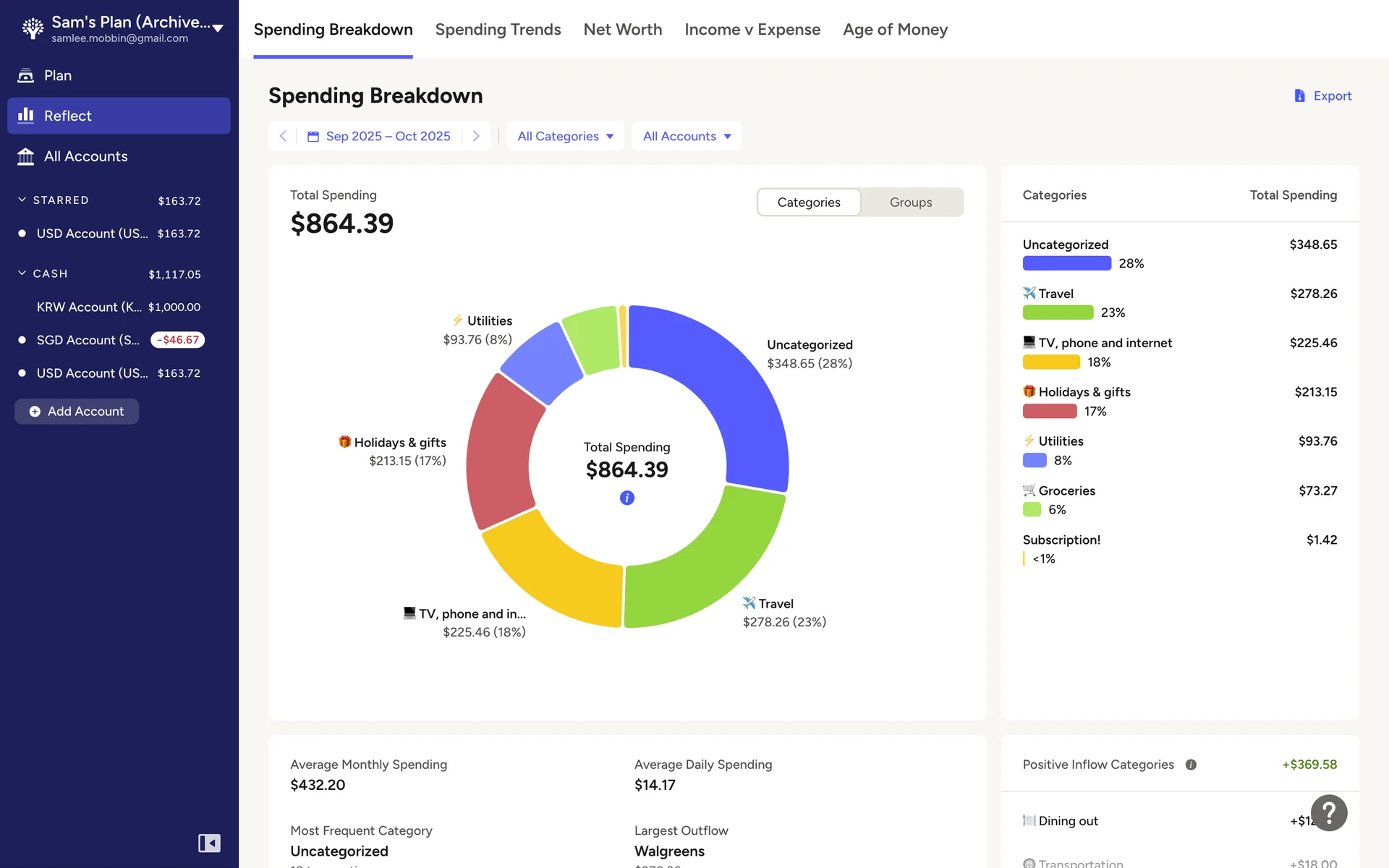The image size is (1389, 868).
Task: Click the Plan icon in sidebar
Action: click(x=26, y=75)
